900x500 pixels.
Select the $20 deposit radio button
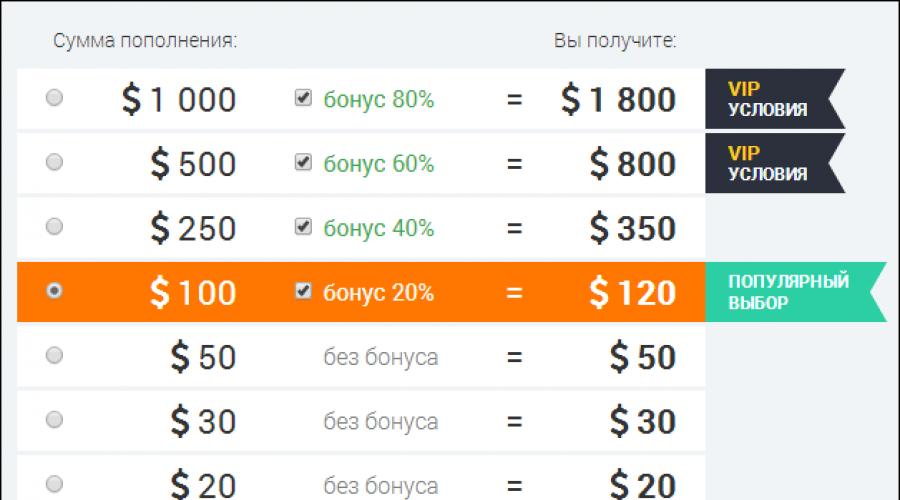pos(55,482)
